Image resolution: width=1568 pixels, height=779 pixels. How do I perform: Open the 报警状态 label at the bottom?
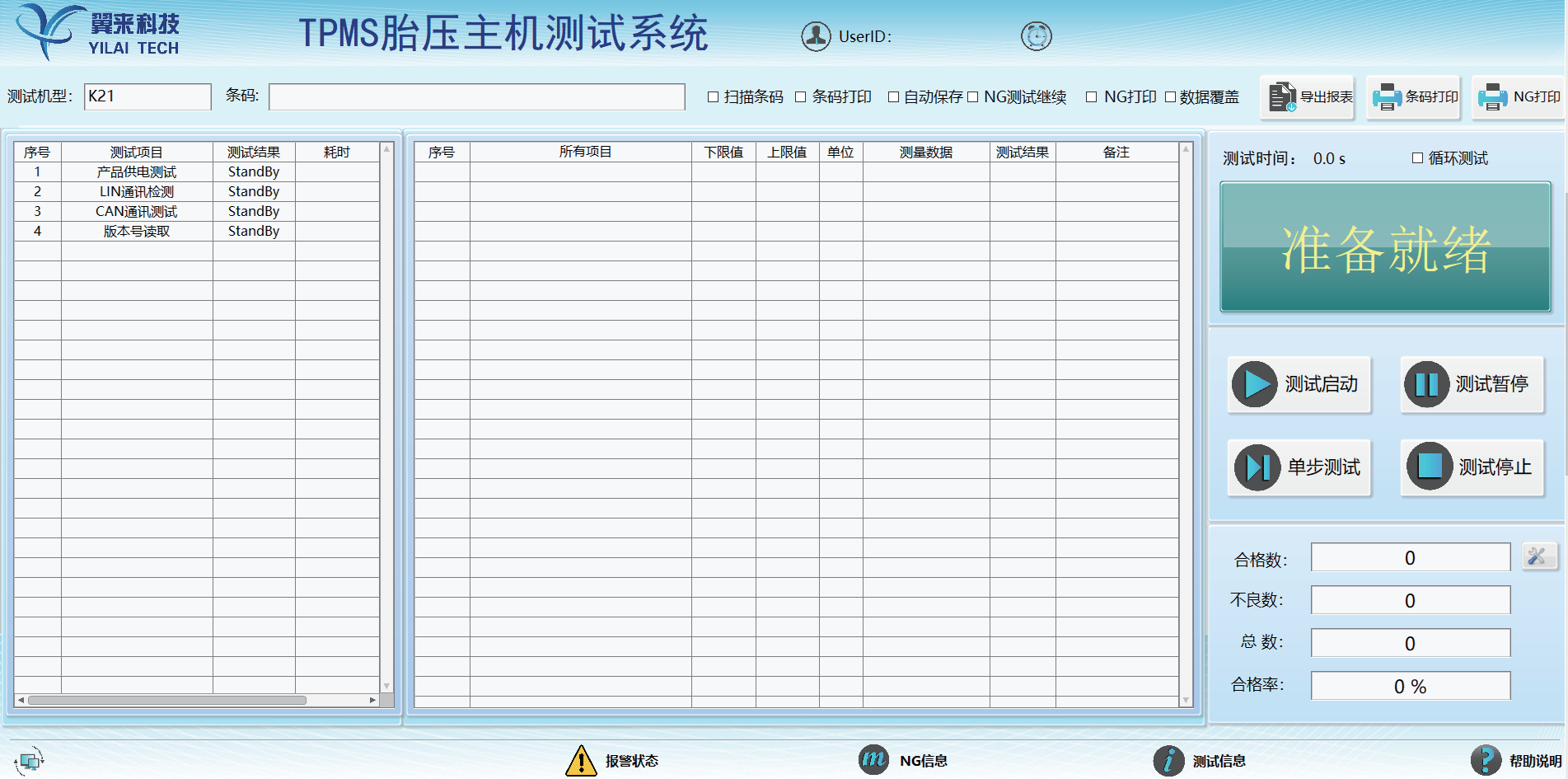(x=632, y=761)
